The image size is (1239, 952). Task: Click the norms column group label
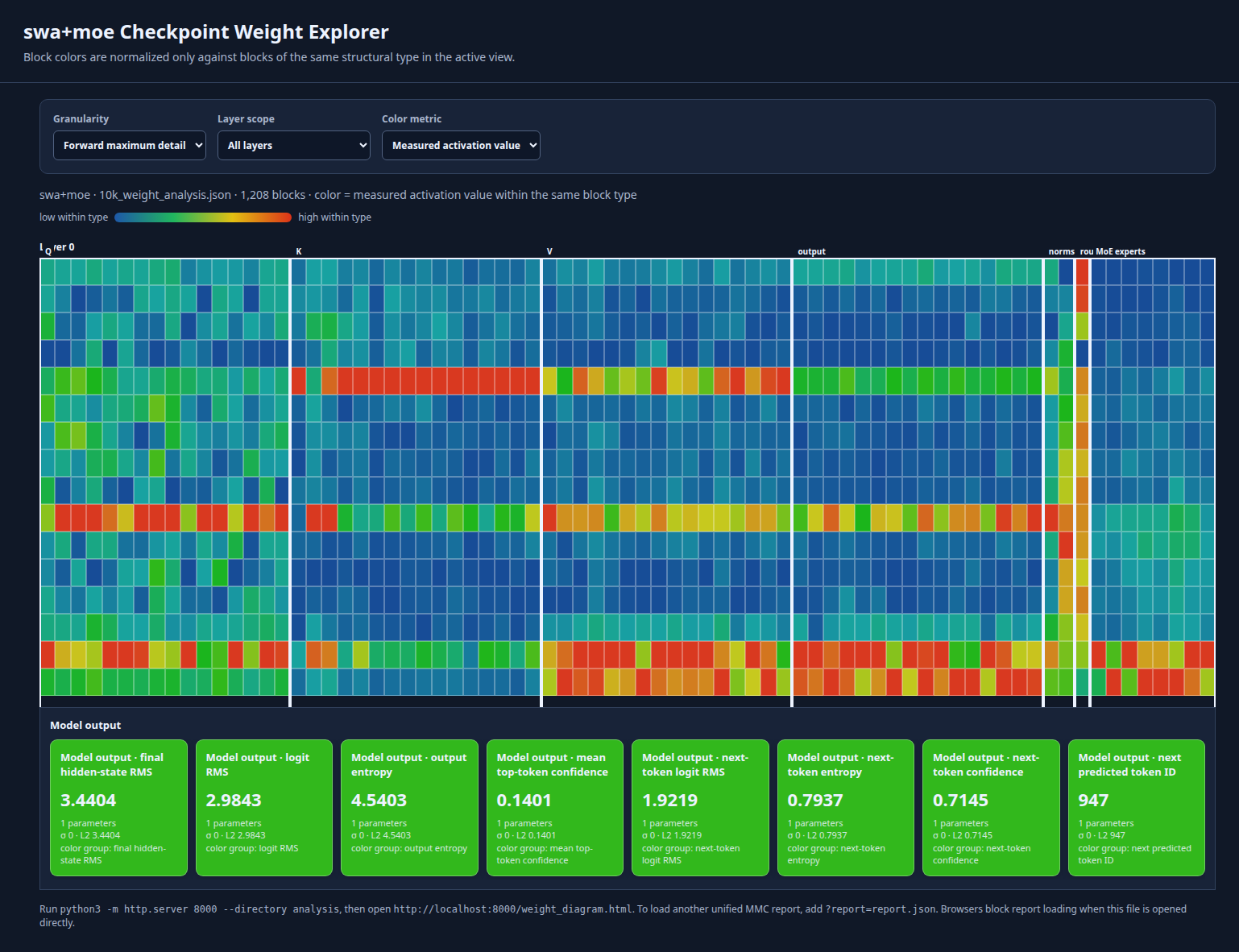[1061, 252]
